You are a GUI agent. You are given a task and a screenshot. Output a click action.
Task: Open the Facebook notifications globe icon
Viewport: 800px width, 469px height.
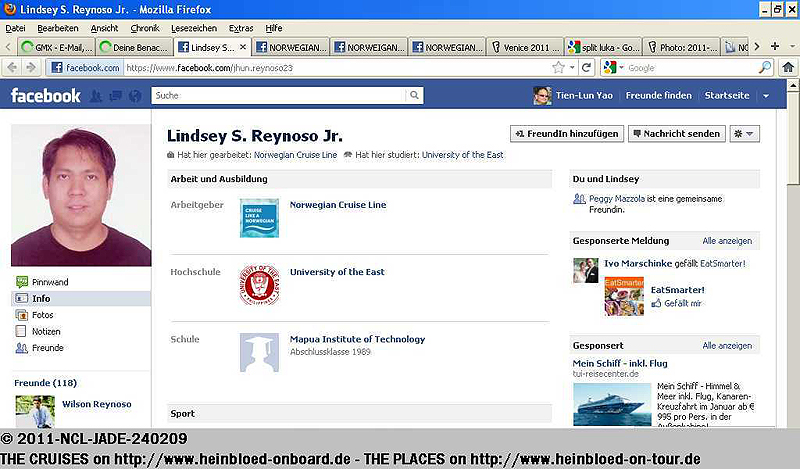click(135, 96)
